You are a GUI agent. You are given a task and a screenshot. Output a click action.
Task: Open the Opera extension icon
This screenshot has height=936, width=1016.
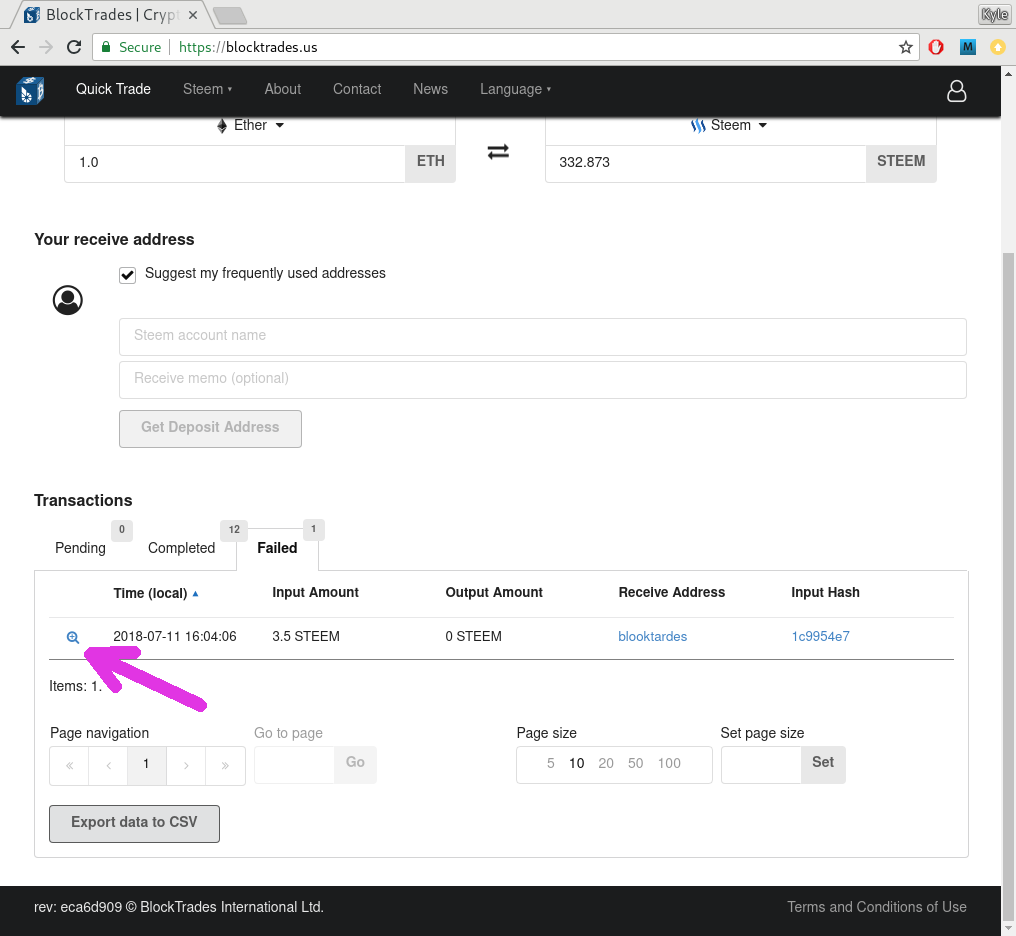(x=936, y=47)
